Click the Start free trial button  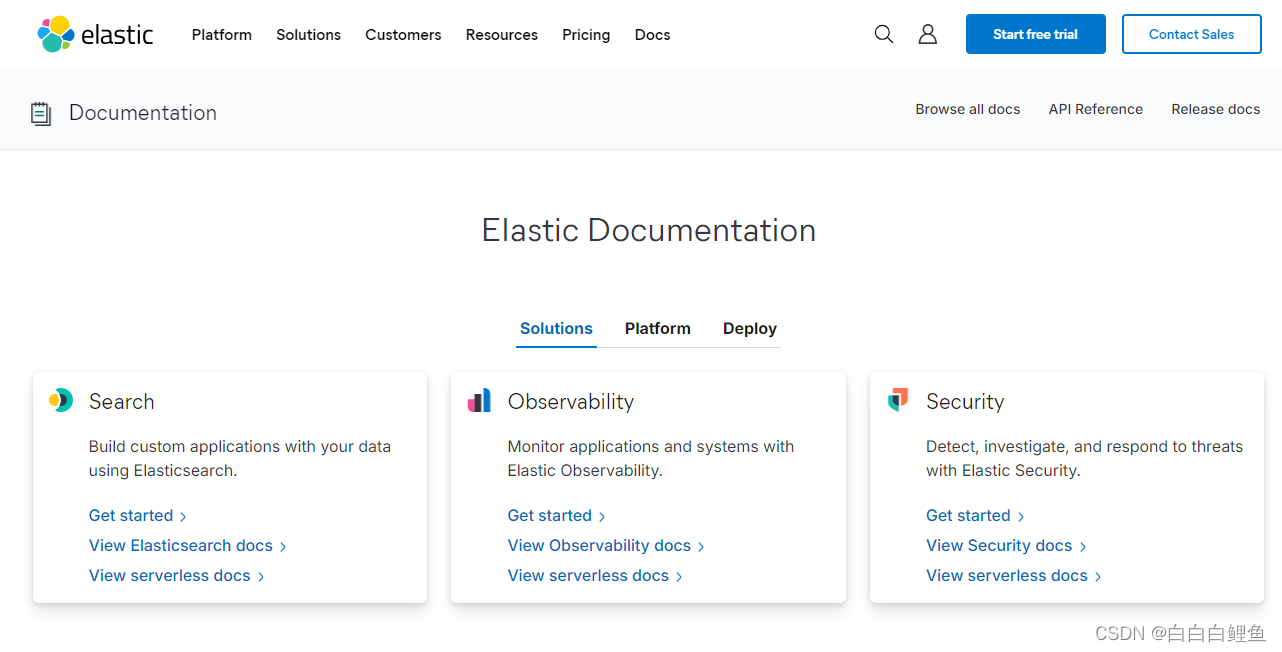[x=1035, y=33]
